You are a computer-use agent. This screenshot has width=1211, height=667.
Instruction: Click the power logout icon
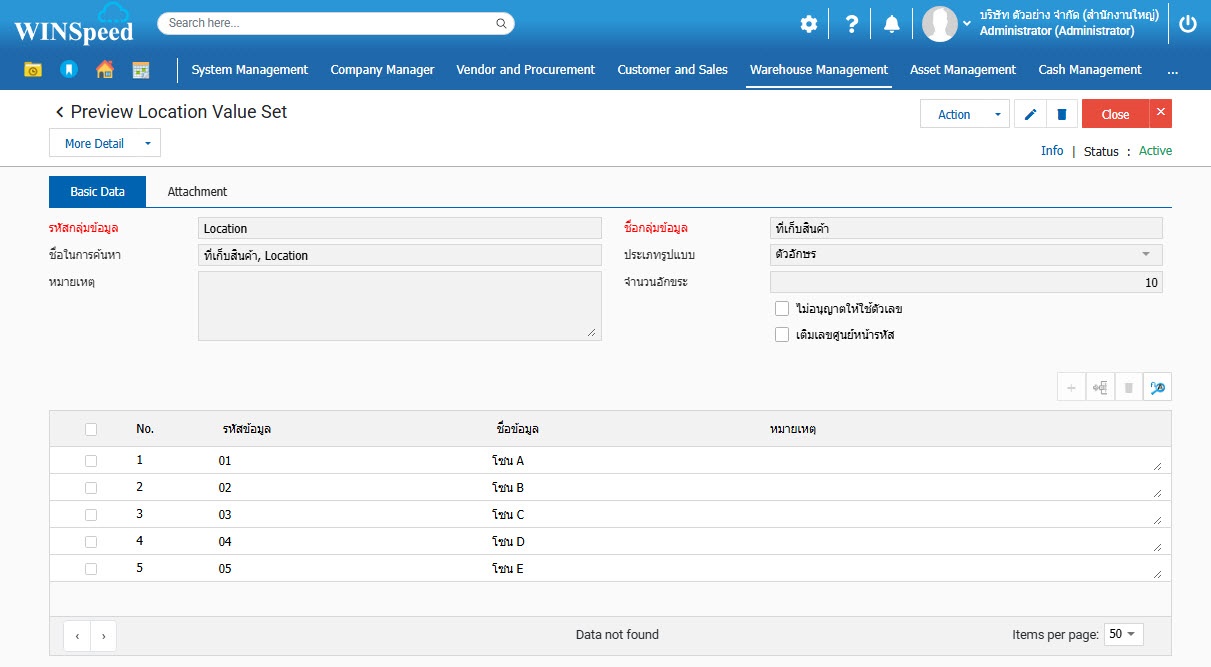tap(1187, 24)
